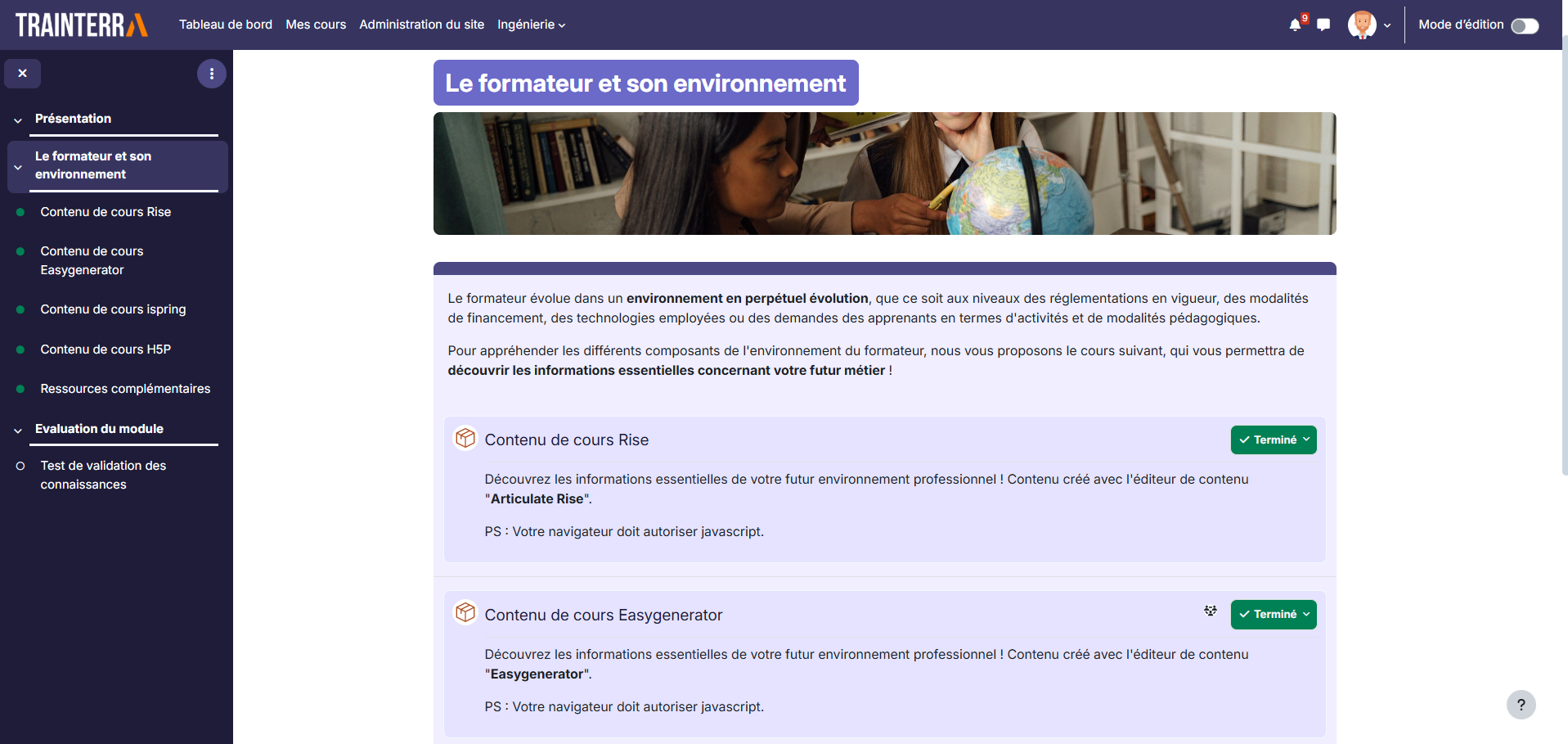This screenshot has height=744, width=1568.
Task: Collapse the Présentation section chevron
Action: (x=17, y=119)
